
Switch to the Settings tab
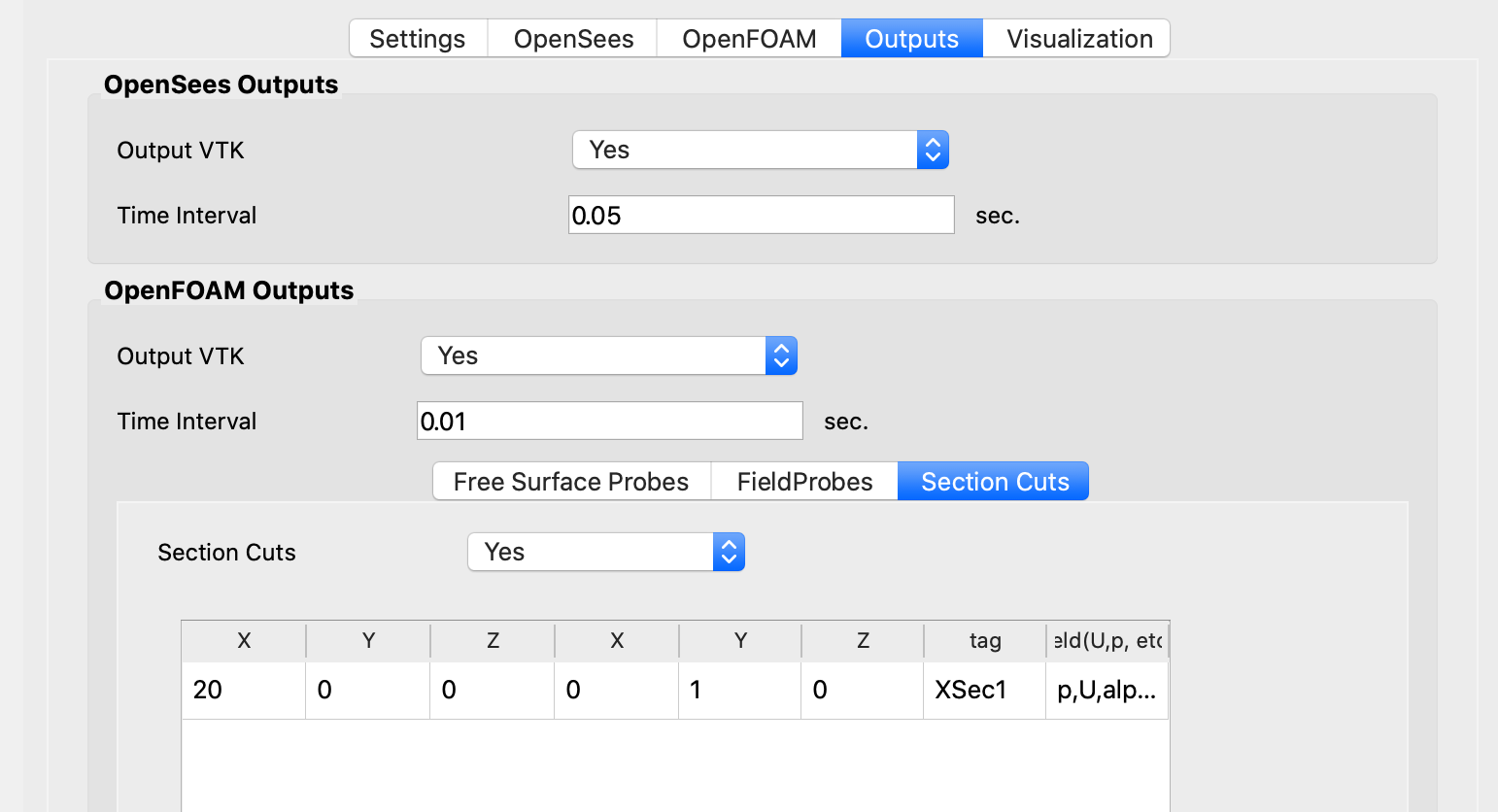point(418,39)
